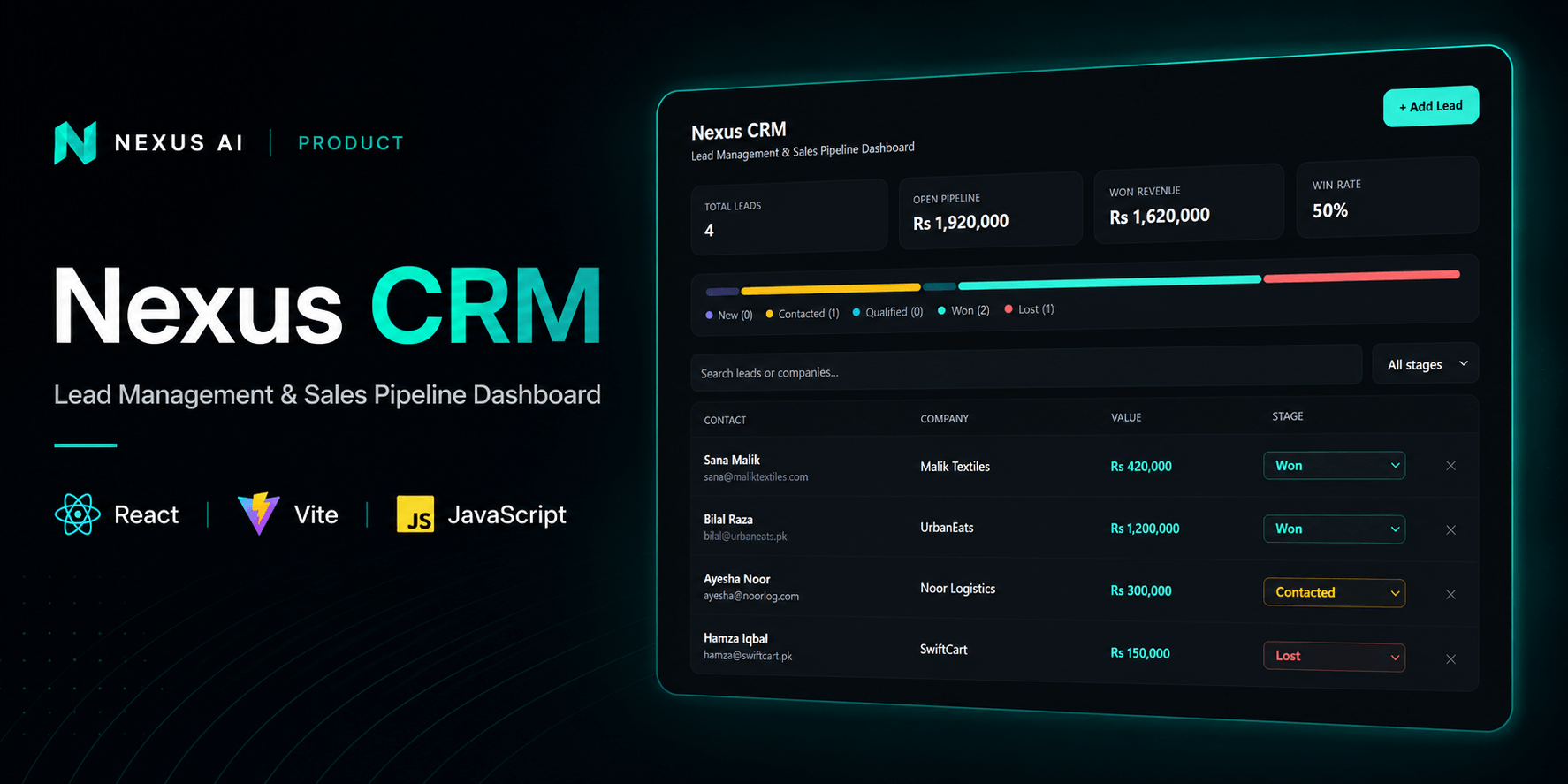The image size is (1568, 784).
Task: Click the SwiftCart company cell
Action: point(944,650)
